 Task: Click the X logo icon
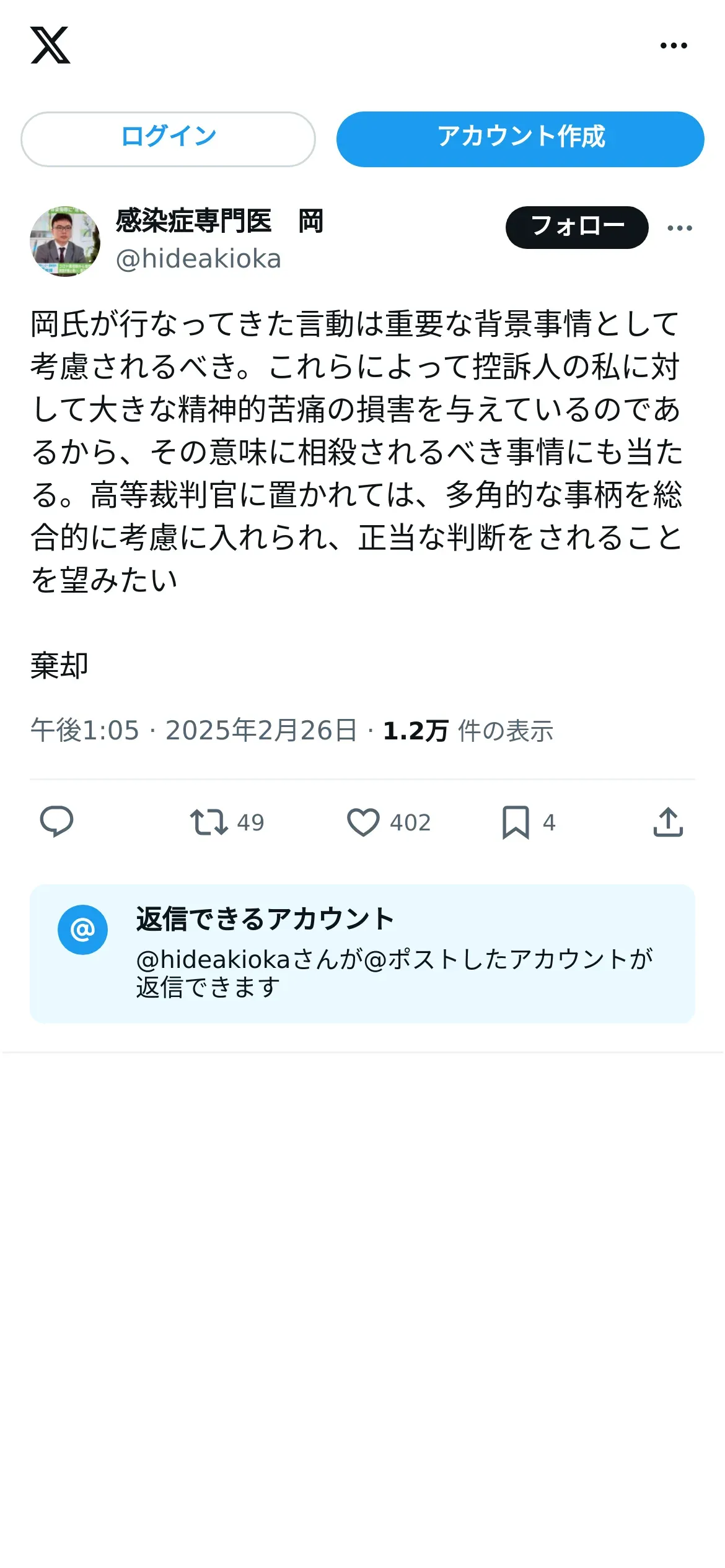point(50,45)
